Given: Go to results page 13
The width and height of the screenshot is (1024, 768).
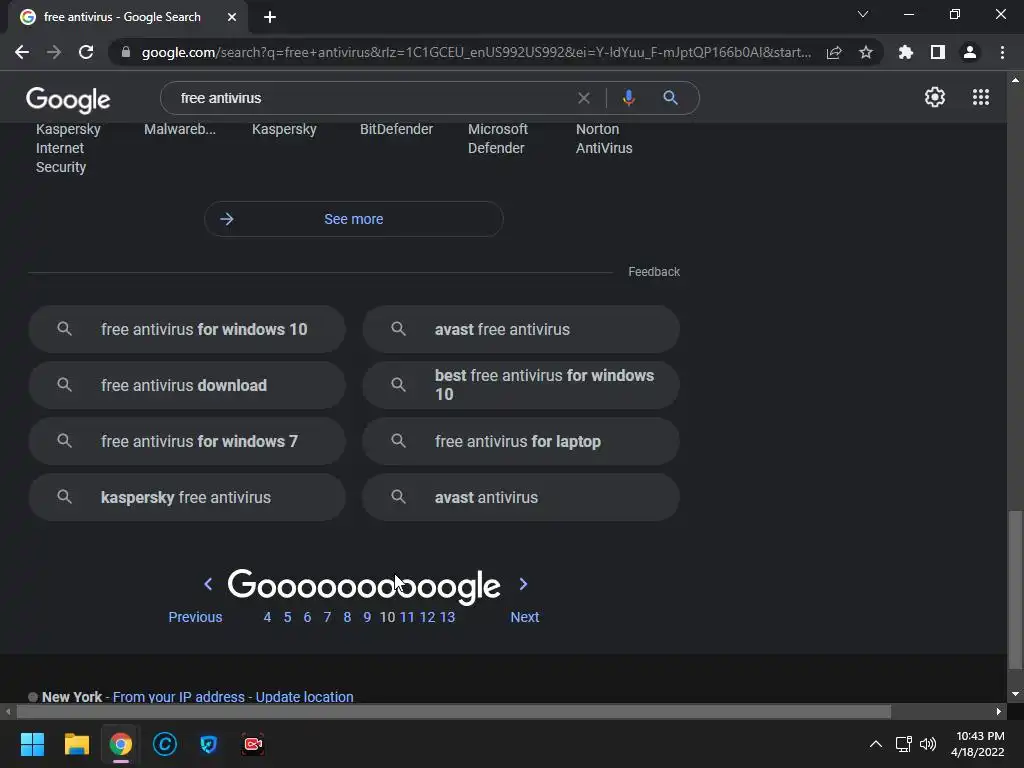Looking at the screenshot, I should click(x=447, y=617).
